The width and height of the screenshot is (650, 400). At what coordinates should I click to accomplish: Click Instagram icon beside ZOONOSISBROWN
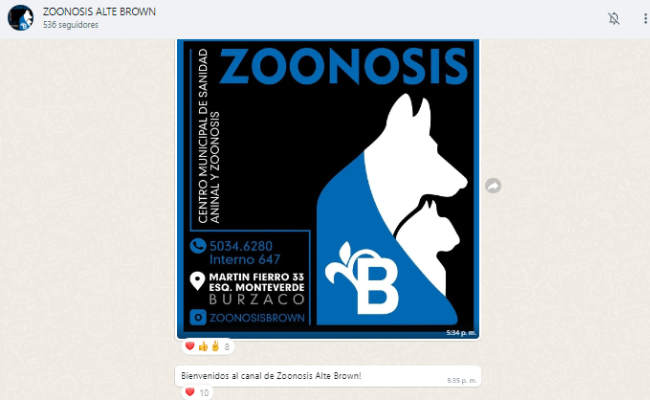(198, 318)
